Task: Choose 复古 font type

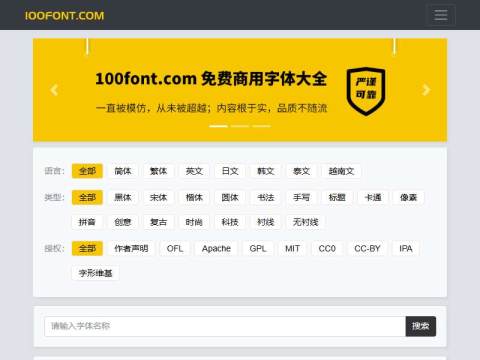Action: pos(158,222)
